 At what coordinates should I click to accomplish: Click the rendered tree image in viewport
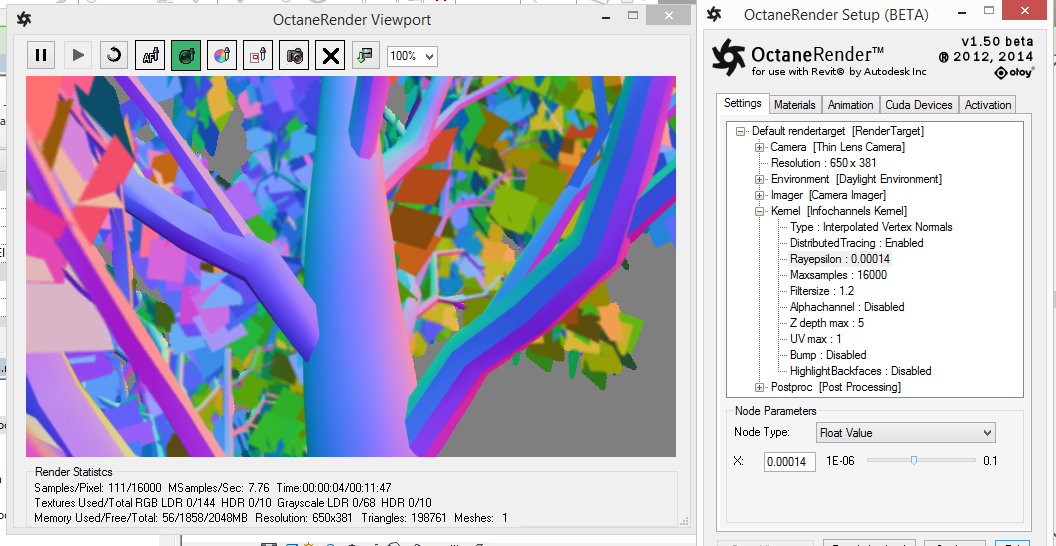click(351, 267)
